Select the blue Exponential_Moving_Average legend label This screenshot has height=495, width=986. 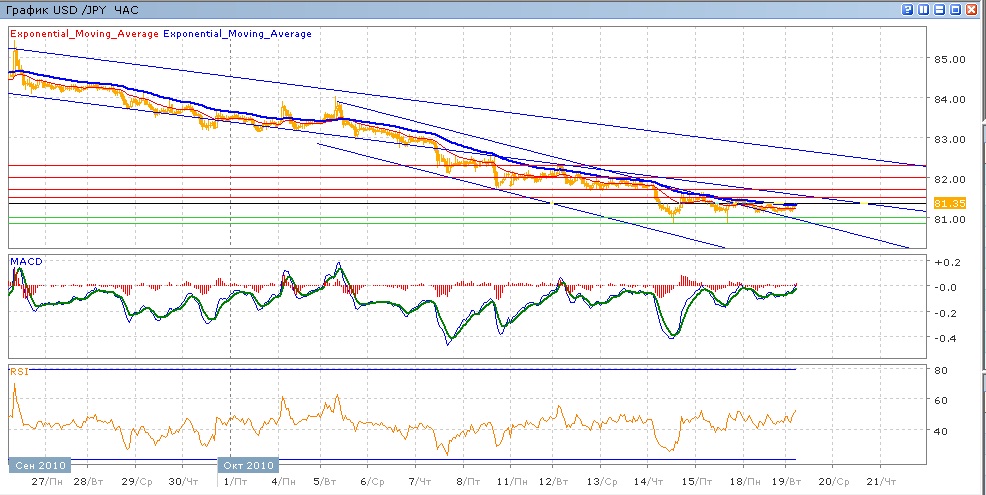click(x=238, y=34)
